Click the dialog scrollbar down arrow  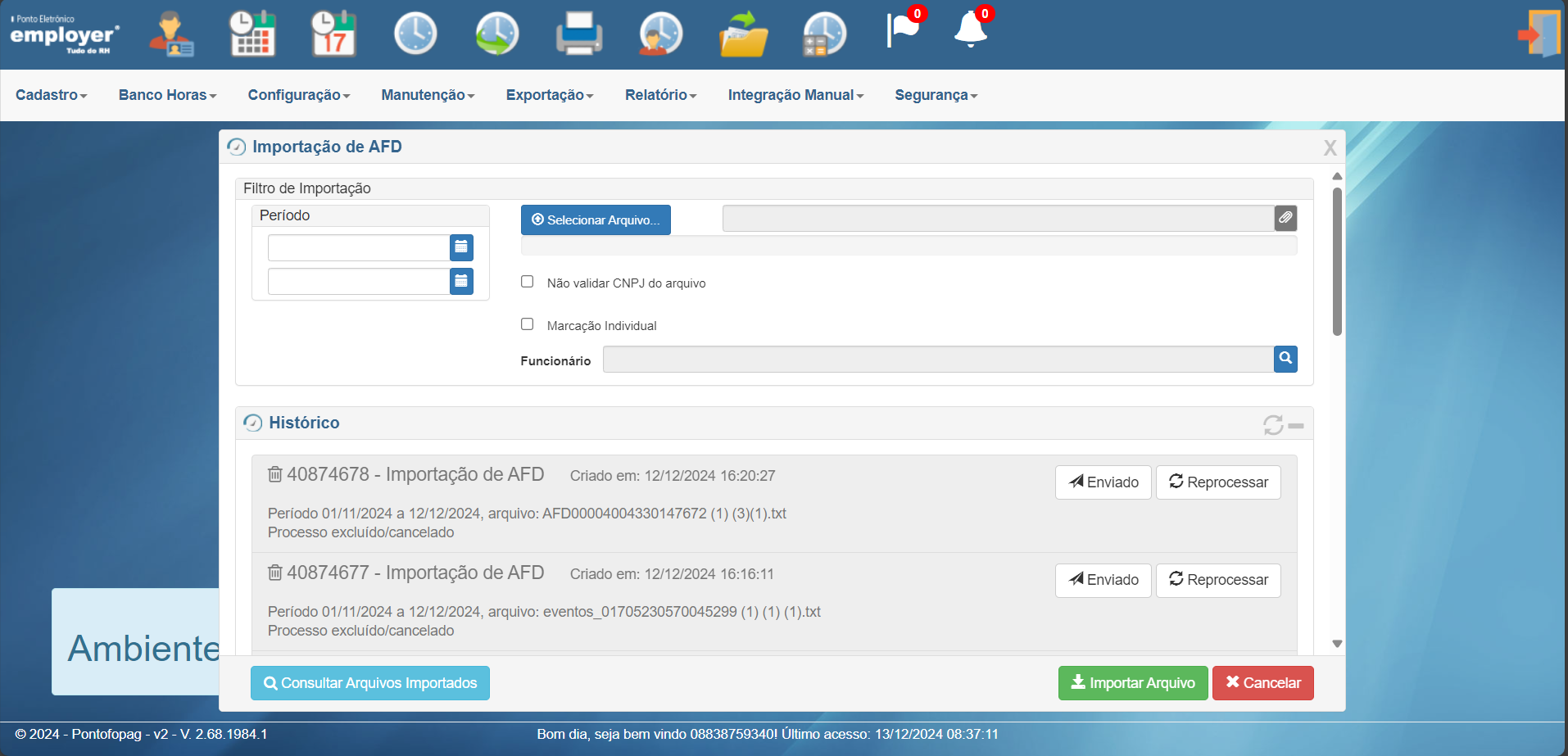tap(1337, 644)
